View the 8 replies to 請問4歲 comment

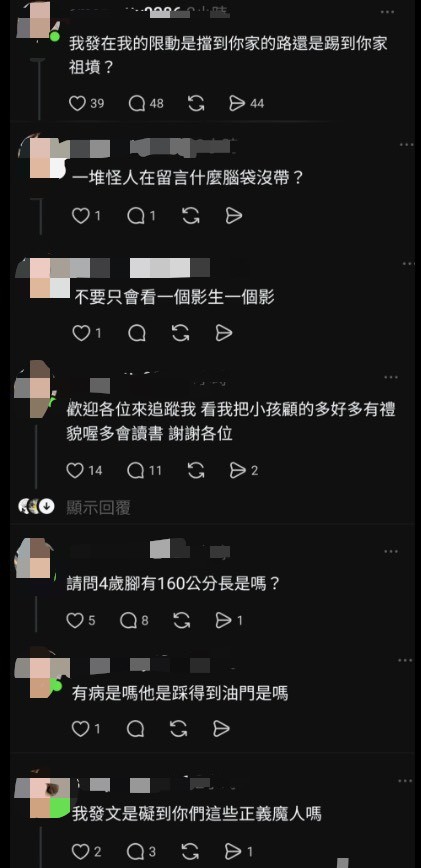coord(129,621)
